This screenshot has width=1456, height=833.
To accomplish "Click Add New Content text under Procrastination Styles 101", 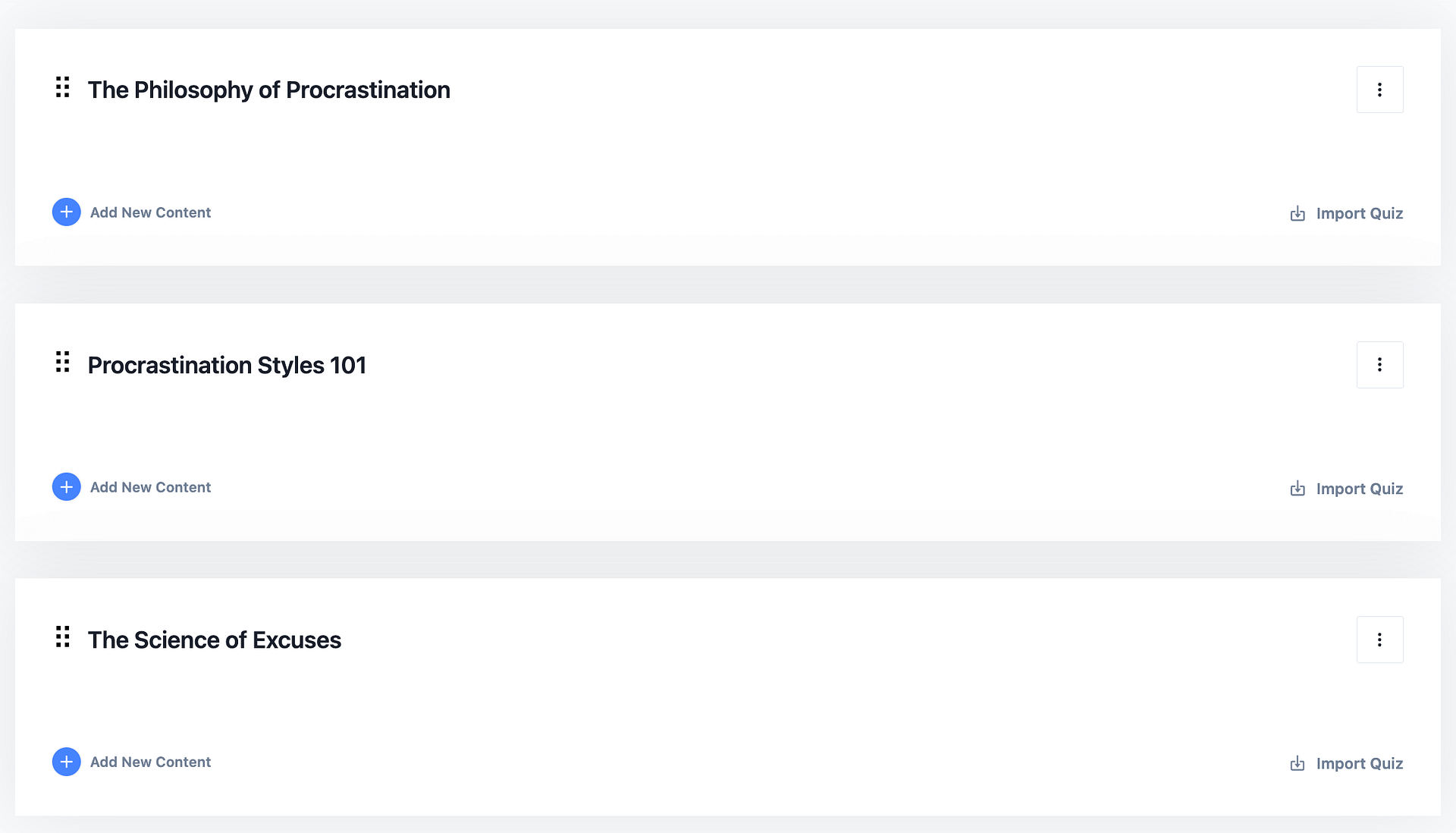I will pos(150,487).
